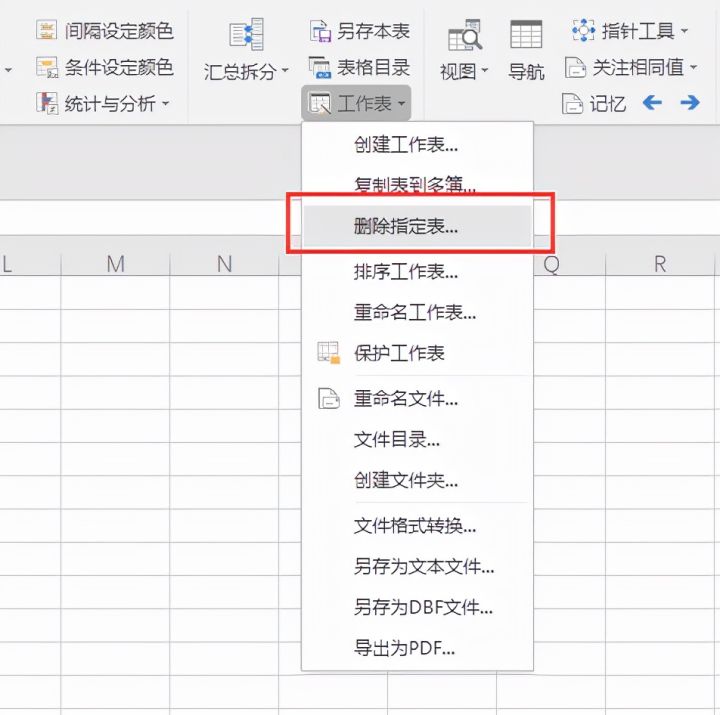Select 删除指定表... menu entry
Screen dimensions: 720x715
(x=417, y=226)
